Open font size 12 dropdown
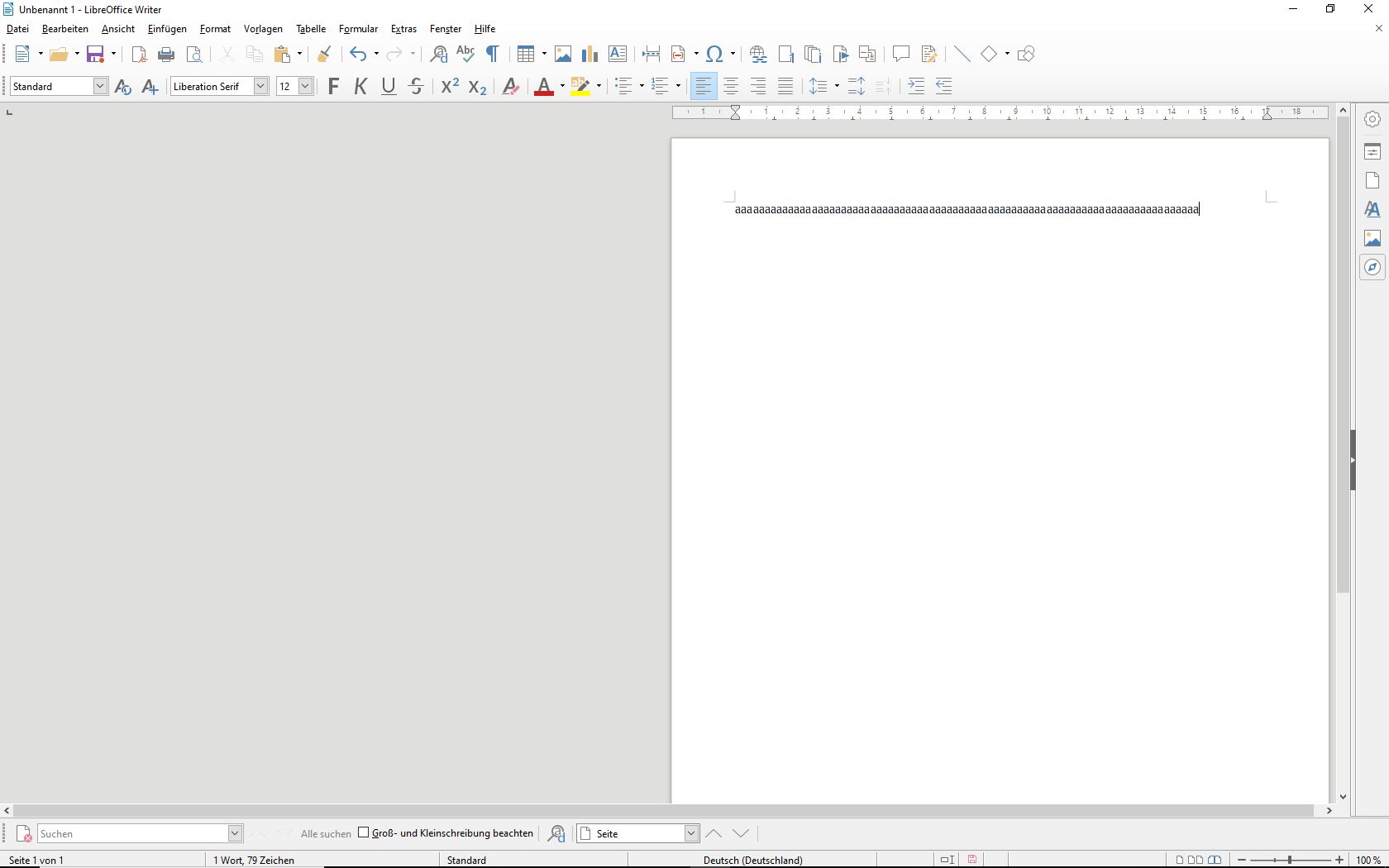Image resolution: width=1389 pixels, height=868 pixels. (x=305, y=86)
